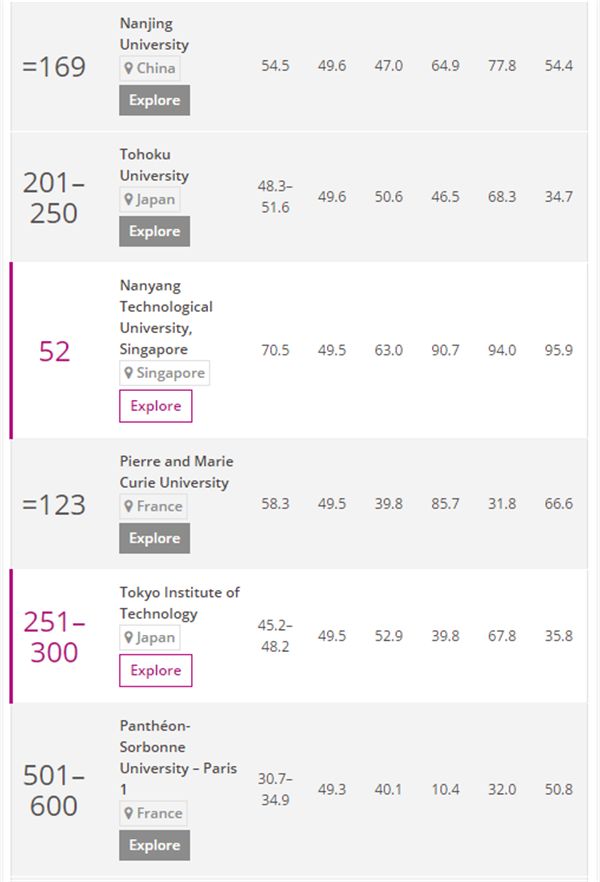Open the Nanjing University link
600x882 pixels.
(x=154, y=33)
